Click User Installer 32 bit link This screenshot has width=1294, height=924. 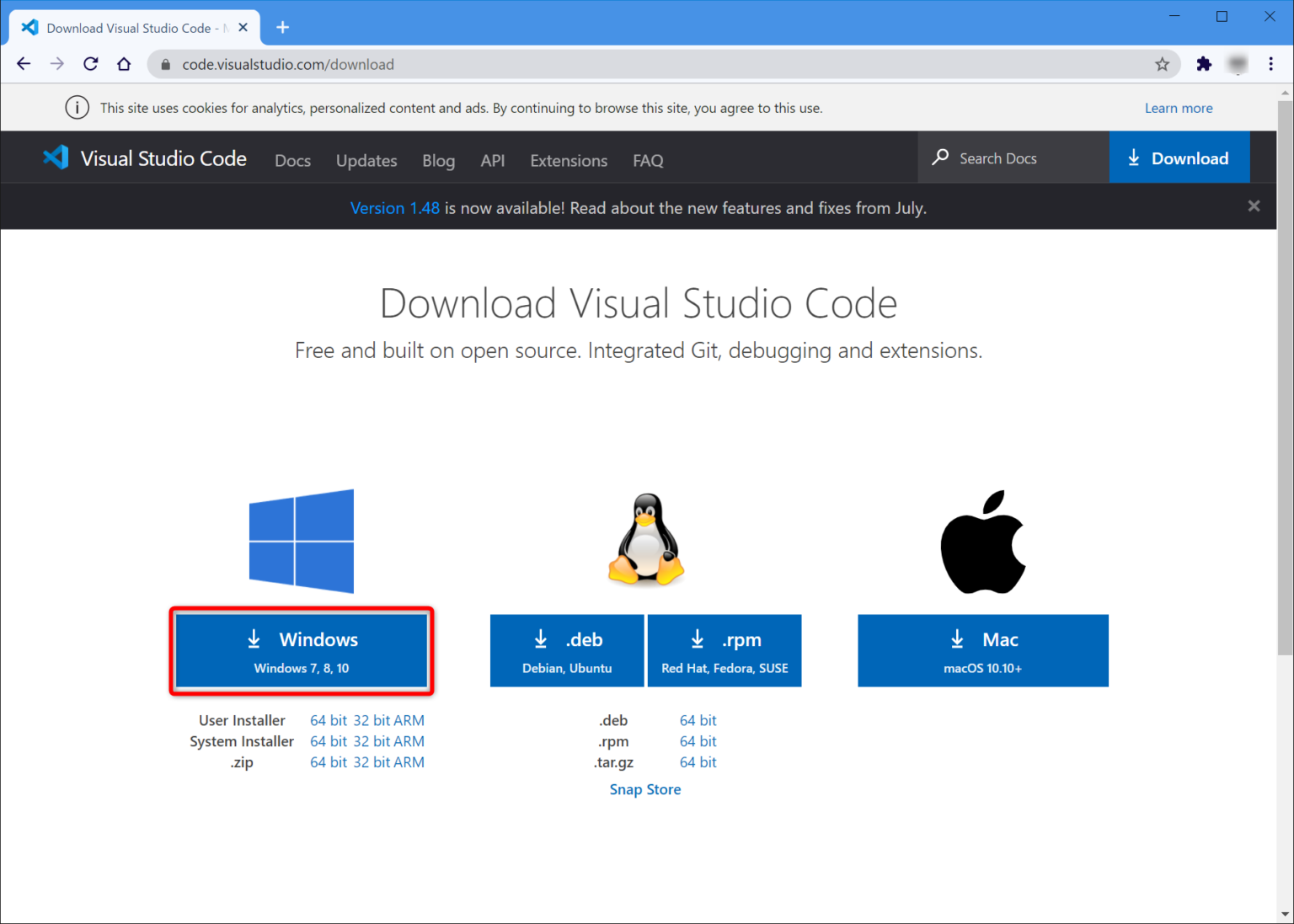372,720
